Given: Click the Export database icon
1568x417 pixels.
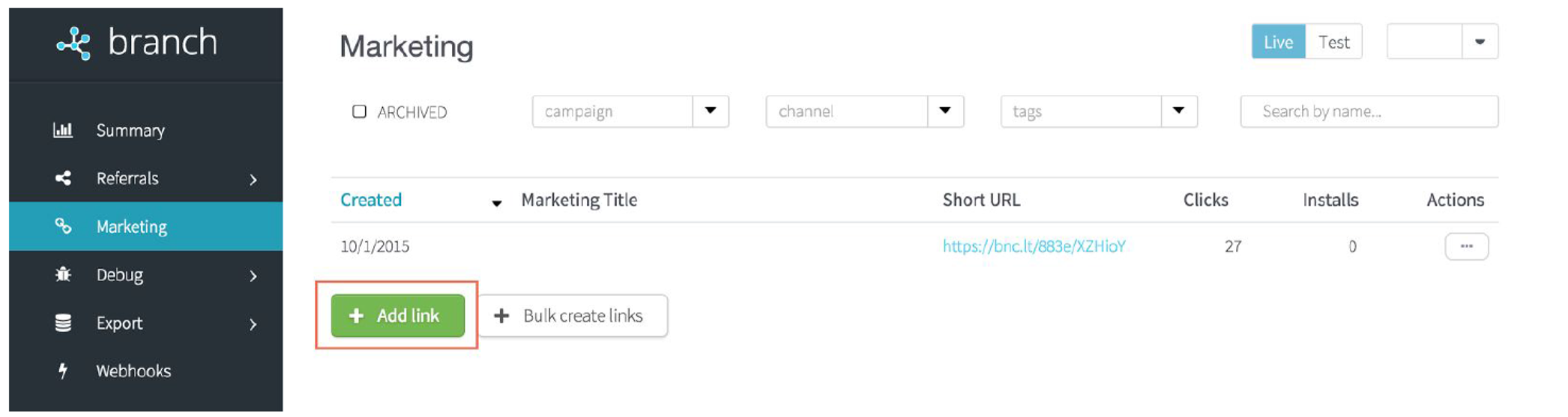Looking at the screenshot, I should 63,323.
